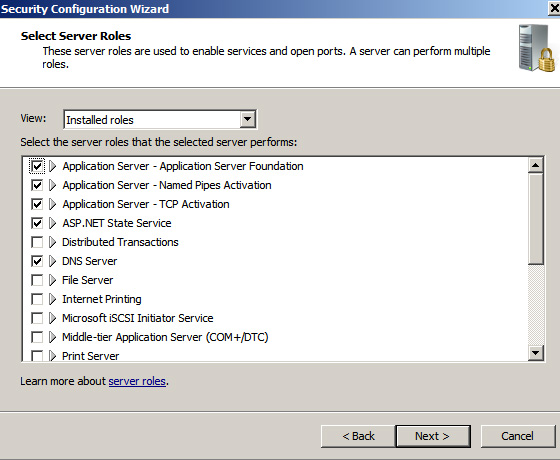
Task: Select 'Internet Printing' row text
Action: [x=102, y=299]
